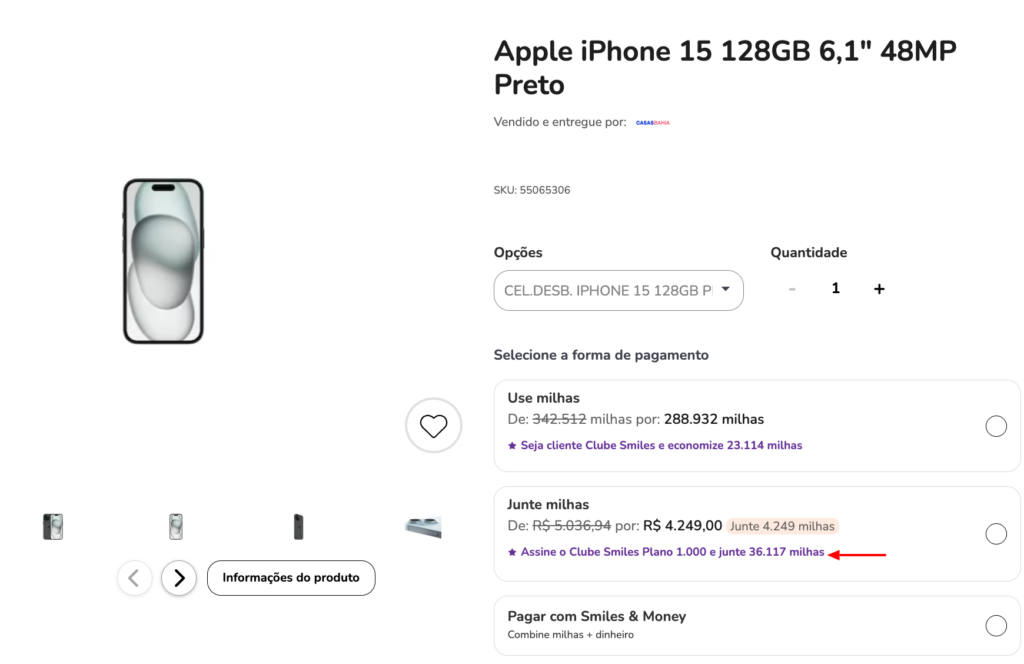Choose "Pagar com Smiles & Money" radio
Image resolution: width=1024 pixels, height=664 pixels.
coord(996,626)
